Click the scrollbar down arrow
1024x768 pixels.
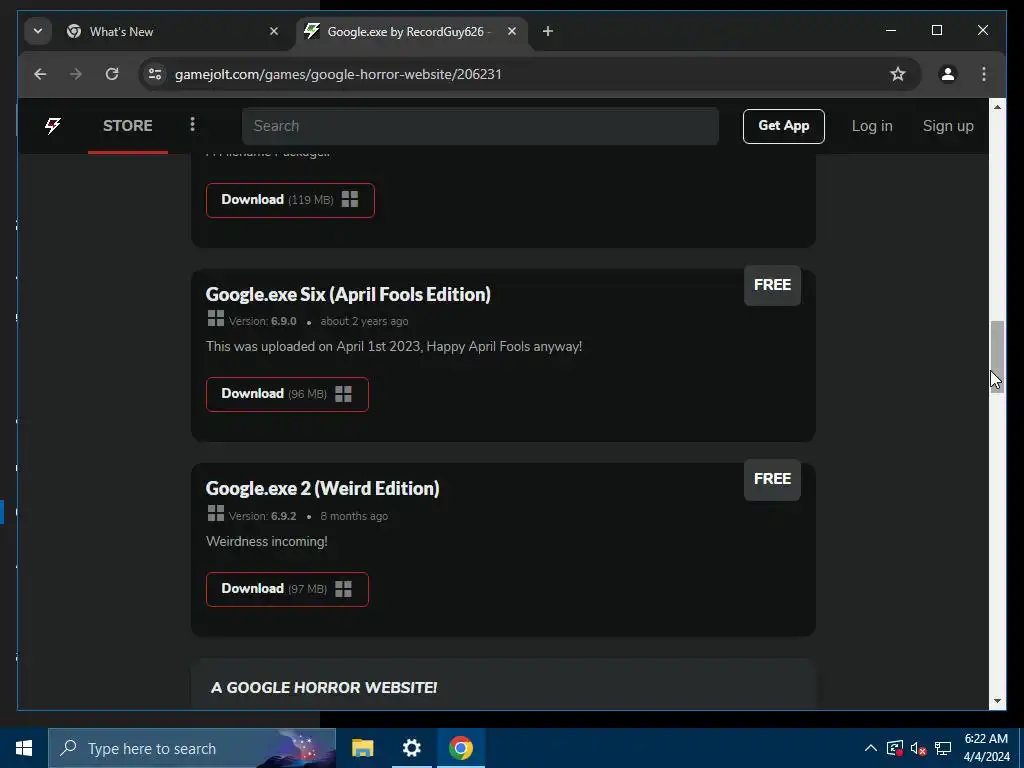pyautogui.click(x=997, y=701)
